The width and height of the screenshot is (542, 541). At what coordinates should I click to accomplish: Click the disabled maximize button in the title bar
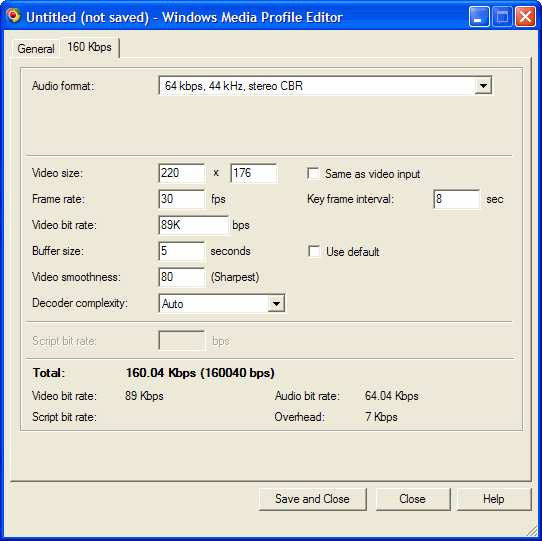pyautogui.click(x=502, y=17)
